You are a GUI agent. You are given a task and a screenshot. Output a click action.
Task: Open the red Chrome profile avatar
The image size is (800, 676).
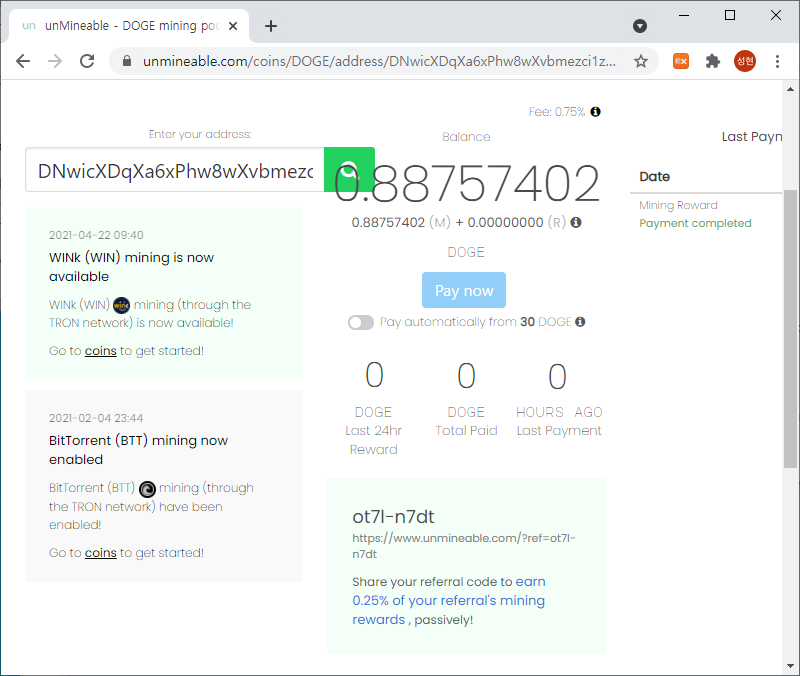(744, 61)
